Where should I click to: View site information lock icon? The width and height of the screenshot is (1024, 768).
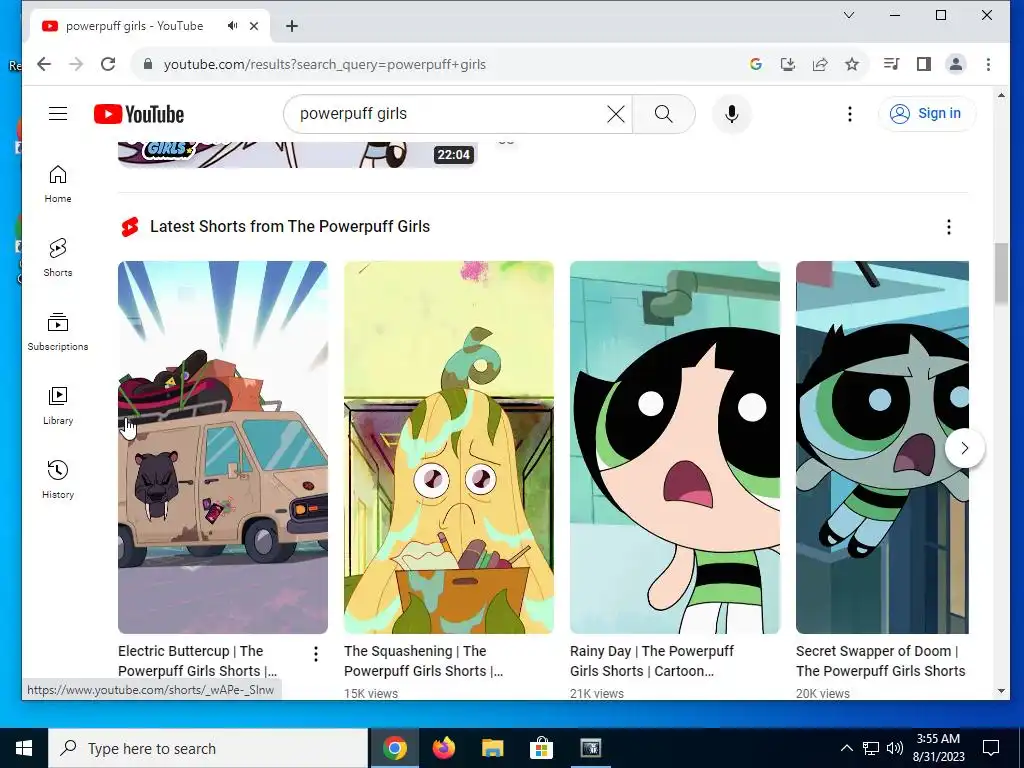click(x=148, y=64)
